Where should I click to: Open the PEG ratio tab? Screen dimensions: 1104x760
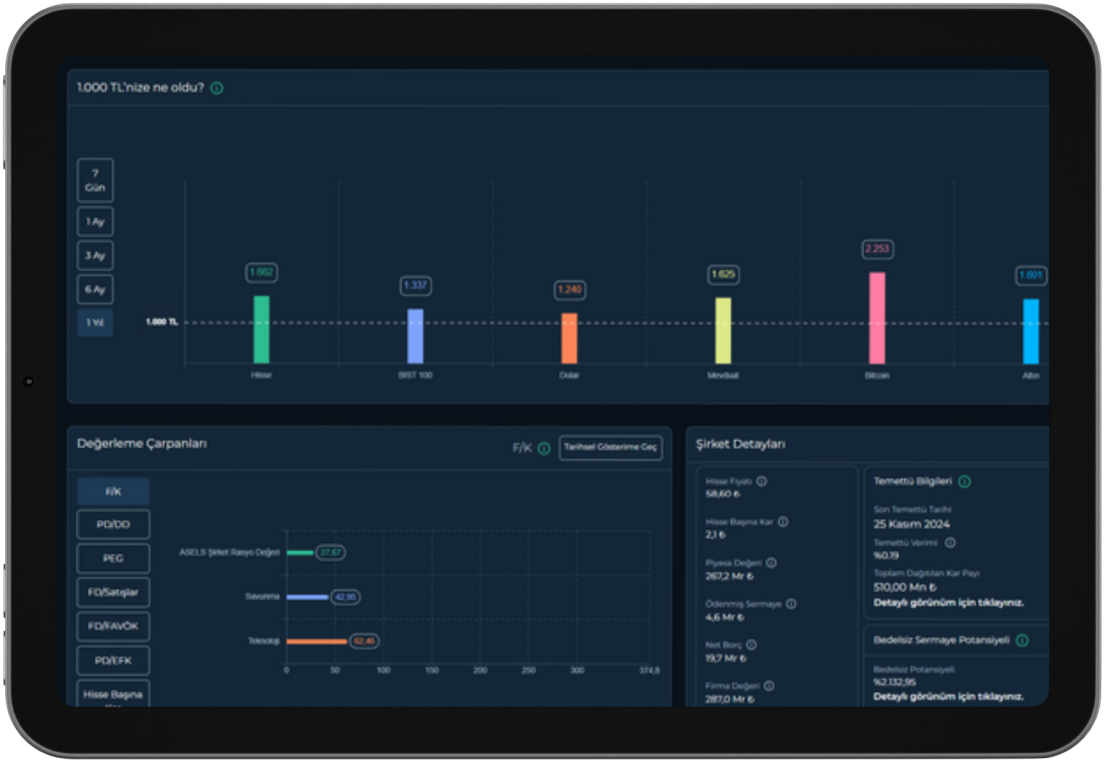(113, 559)
